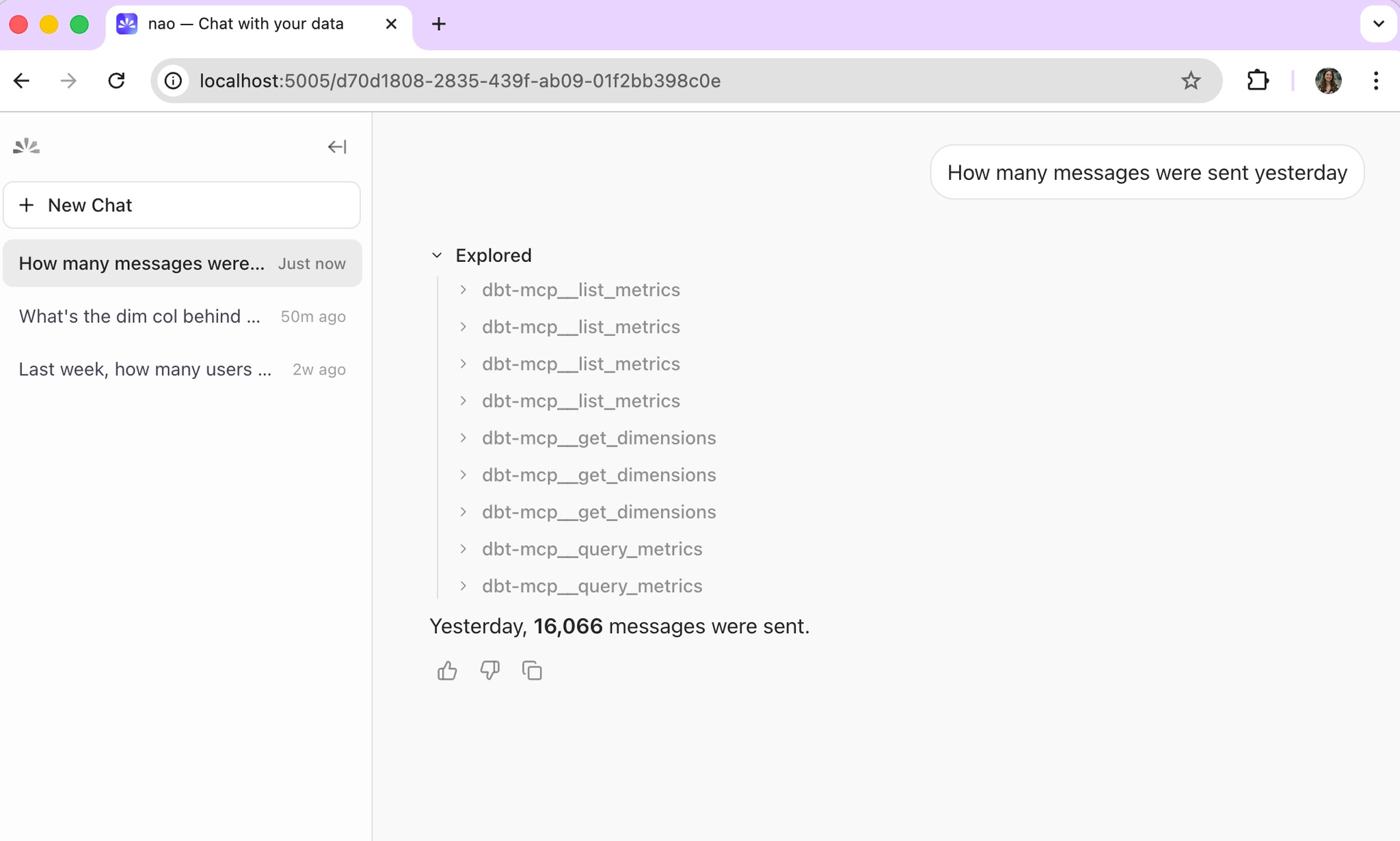Click the back navigation arrow
This screenshot has width=1400, height=841.
pyautogui.click(x=21, y=80)
